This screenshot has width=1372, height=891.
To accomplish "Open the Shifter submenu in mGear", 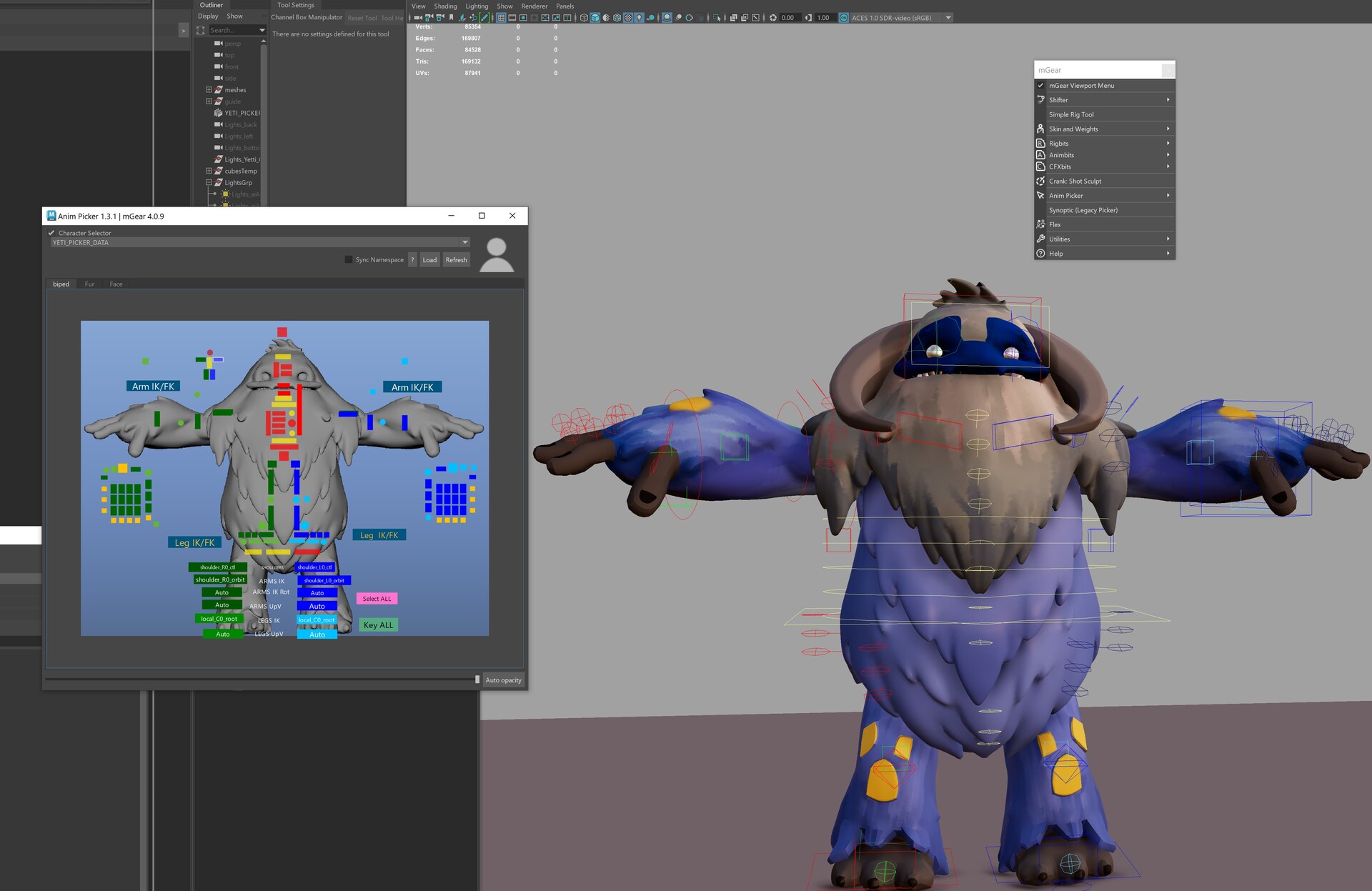I will click(1058, 100).
